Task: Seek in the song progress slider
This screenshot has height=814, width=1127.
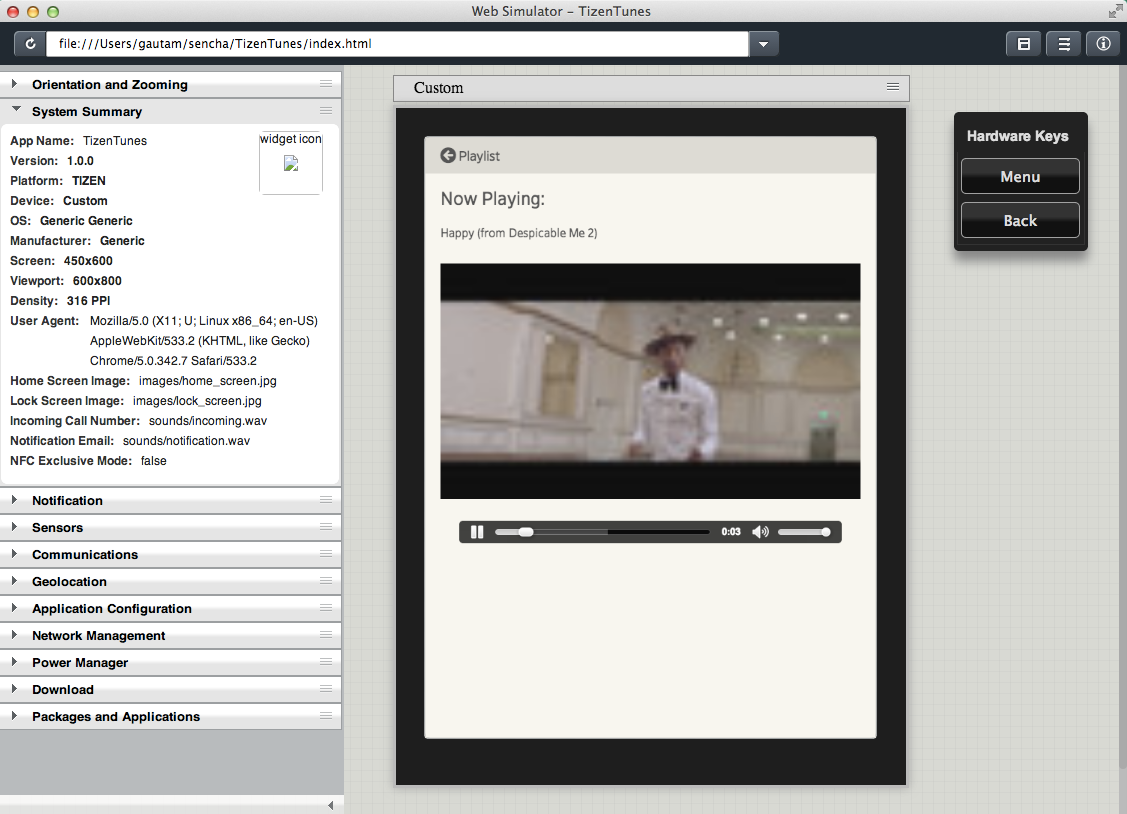Action: (x=602, y=532)
